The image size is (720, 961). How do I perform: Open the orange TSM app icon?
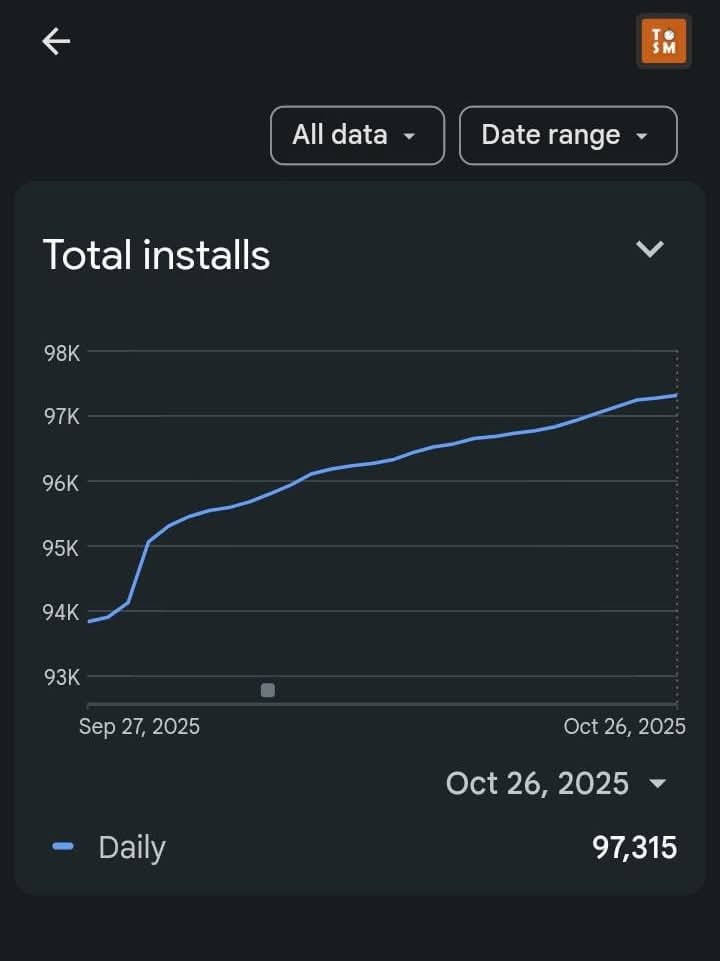(663, 41)
